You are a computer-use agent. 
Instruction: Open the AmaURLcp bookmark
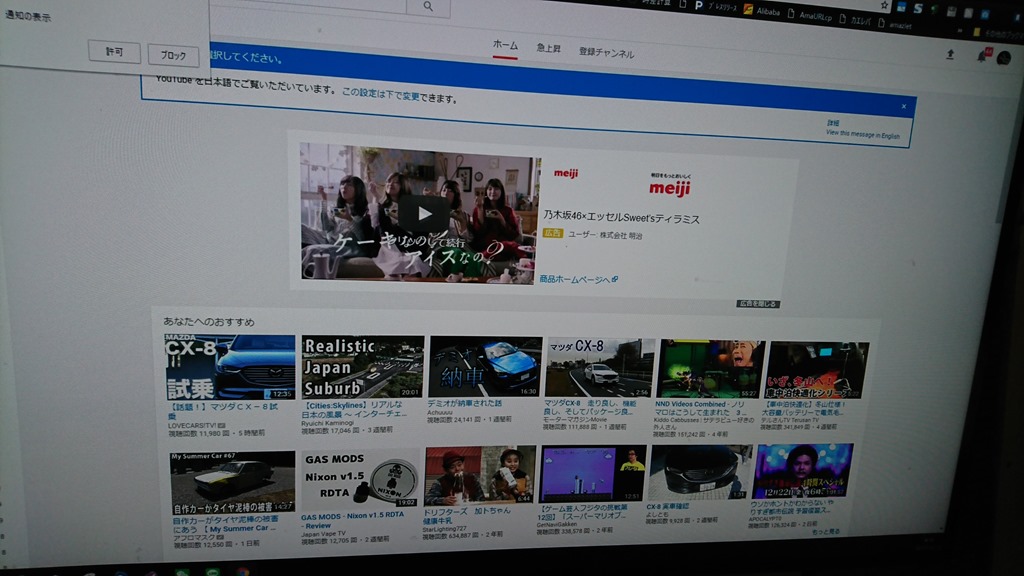[x=810, y=15]
